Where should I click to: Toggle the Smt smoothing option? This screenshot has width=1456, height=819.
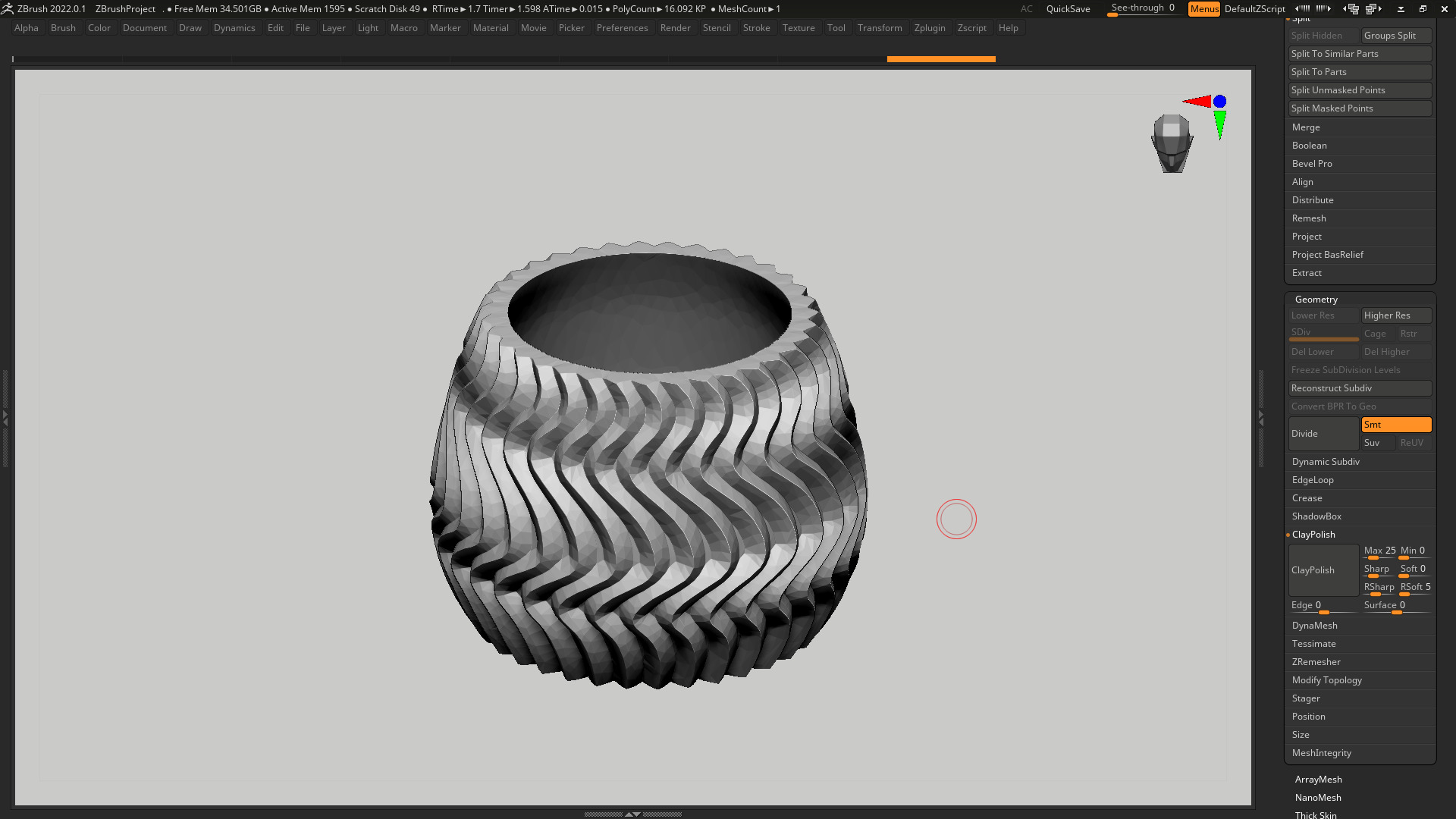(x=1396, y=425)
